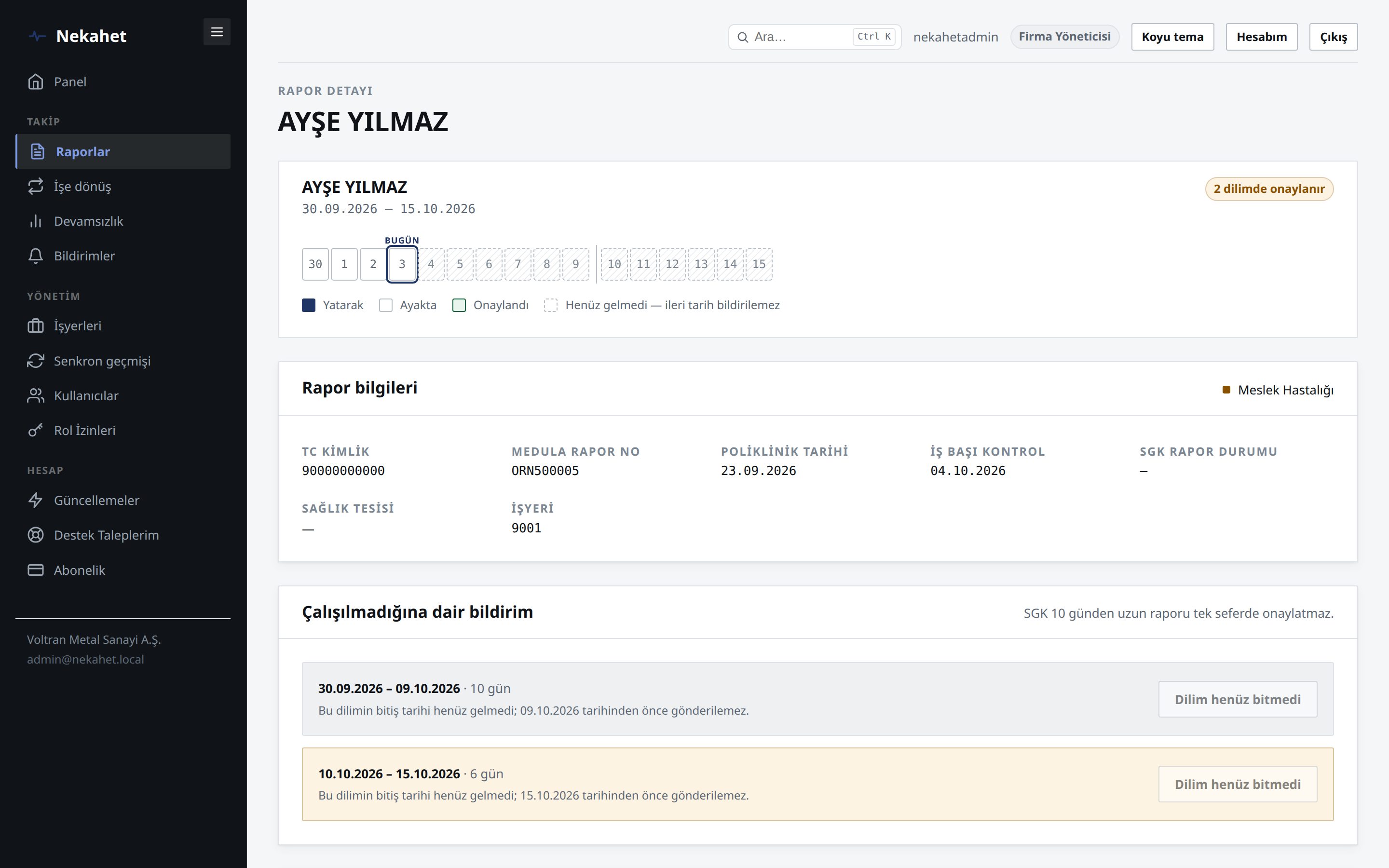Click the dashed 'Henüz gelmedi' legend swatch
1389x868 pixels.
[x=550, y=305]
